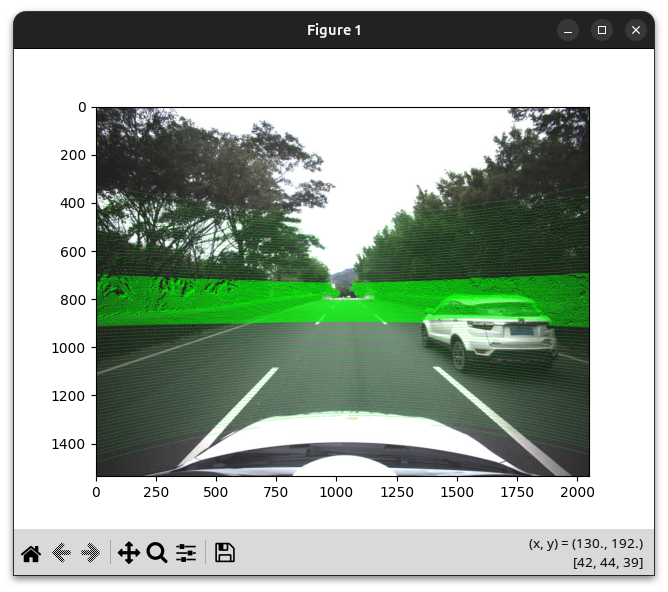Click the (x, y) coordinate readout
668x592 pixels.
(585, 543)
